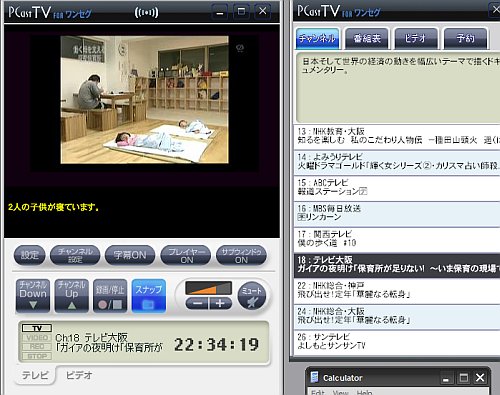Toggle プレイヤーON player button

[186, 255]
